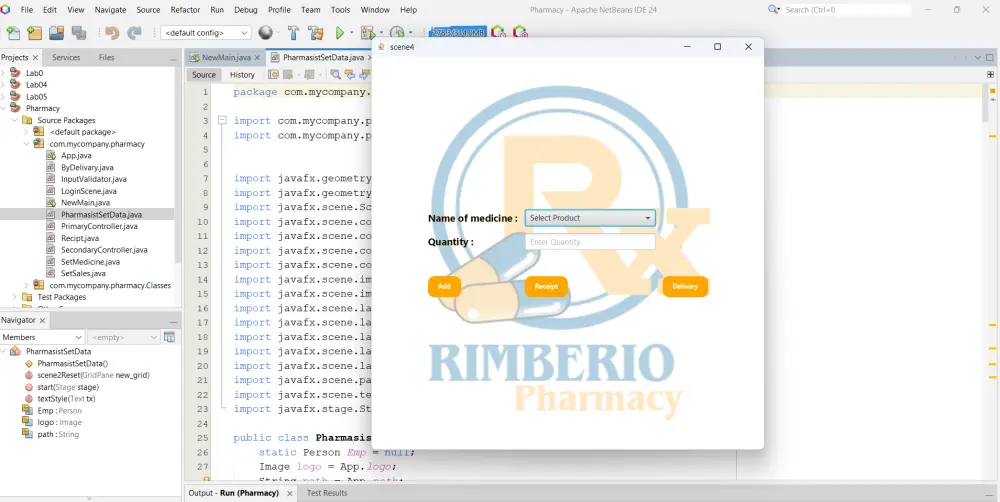Switch to the History view button

[242, 75]
